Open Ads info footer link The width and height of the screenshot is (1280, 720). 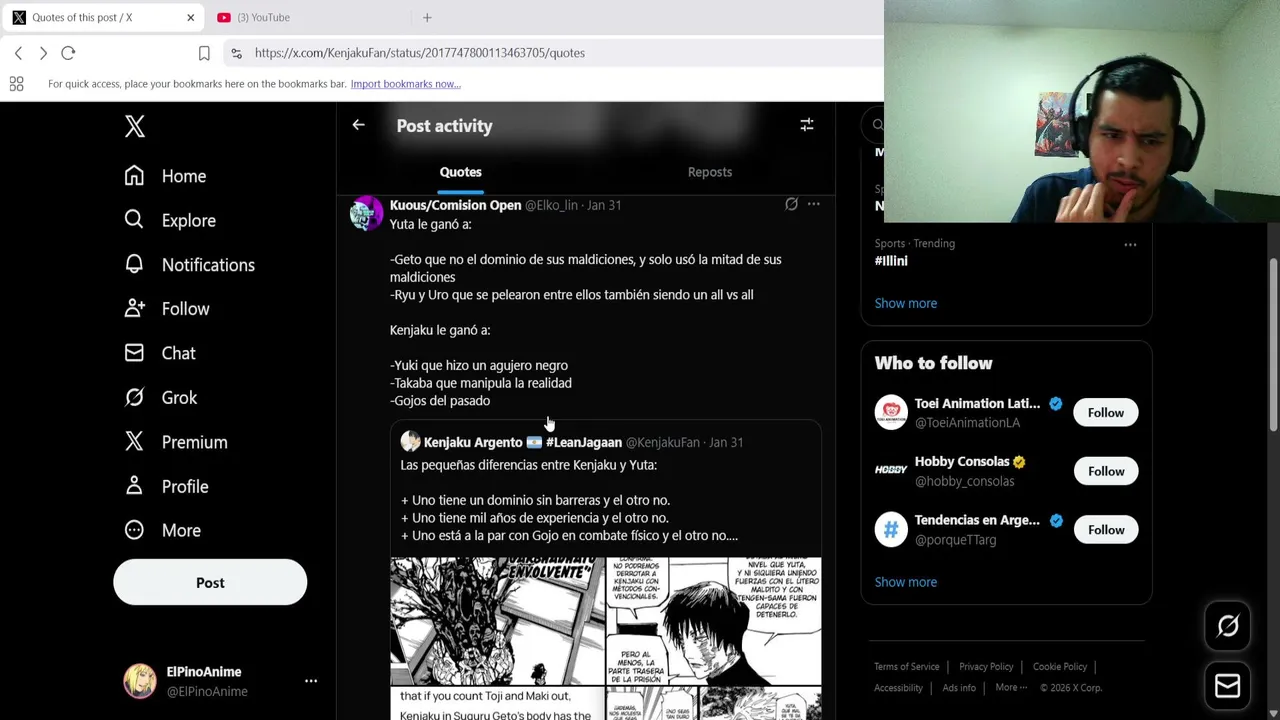click(959, 688)
